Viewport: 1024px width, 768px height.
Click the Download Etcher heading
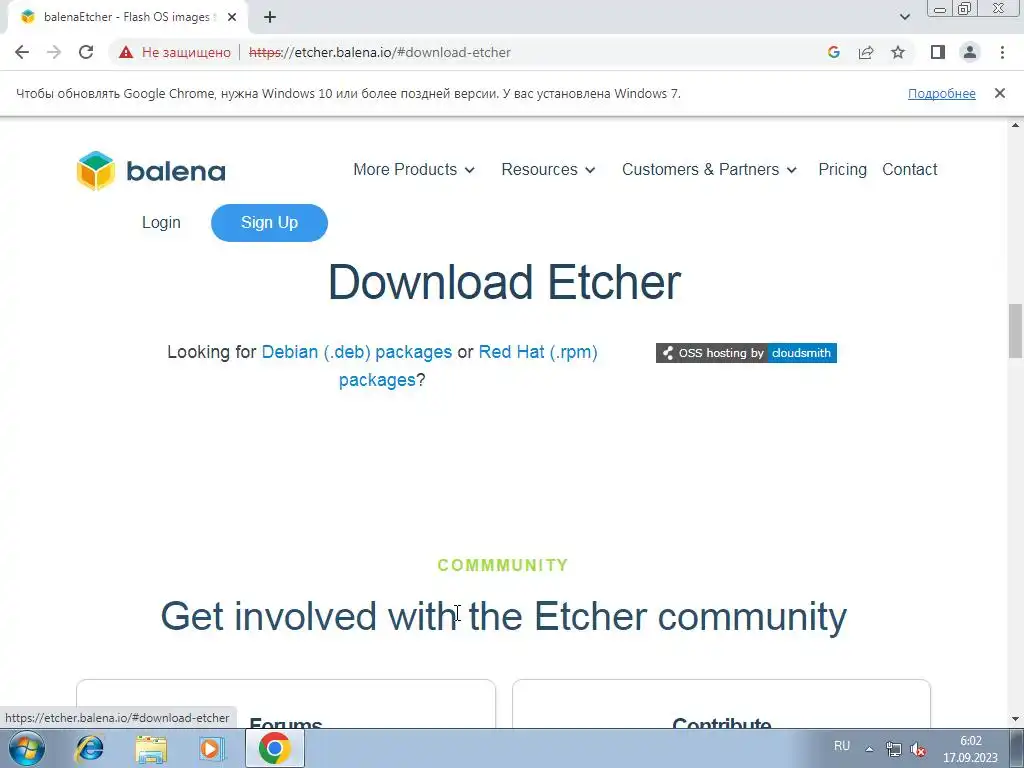(x=504, y=282)
